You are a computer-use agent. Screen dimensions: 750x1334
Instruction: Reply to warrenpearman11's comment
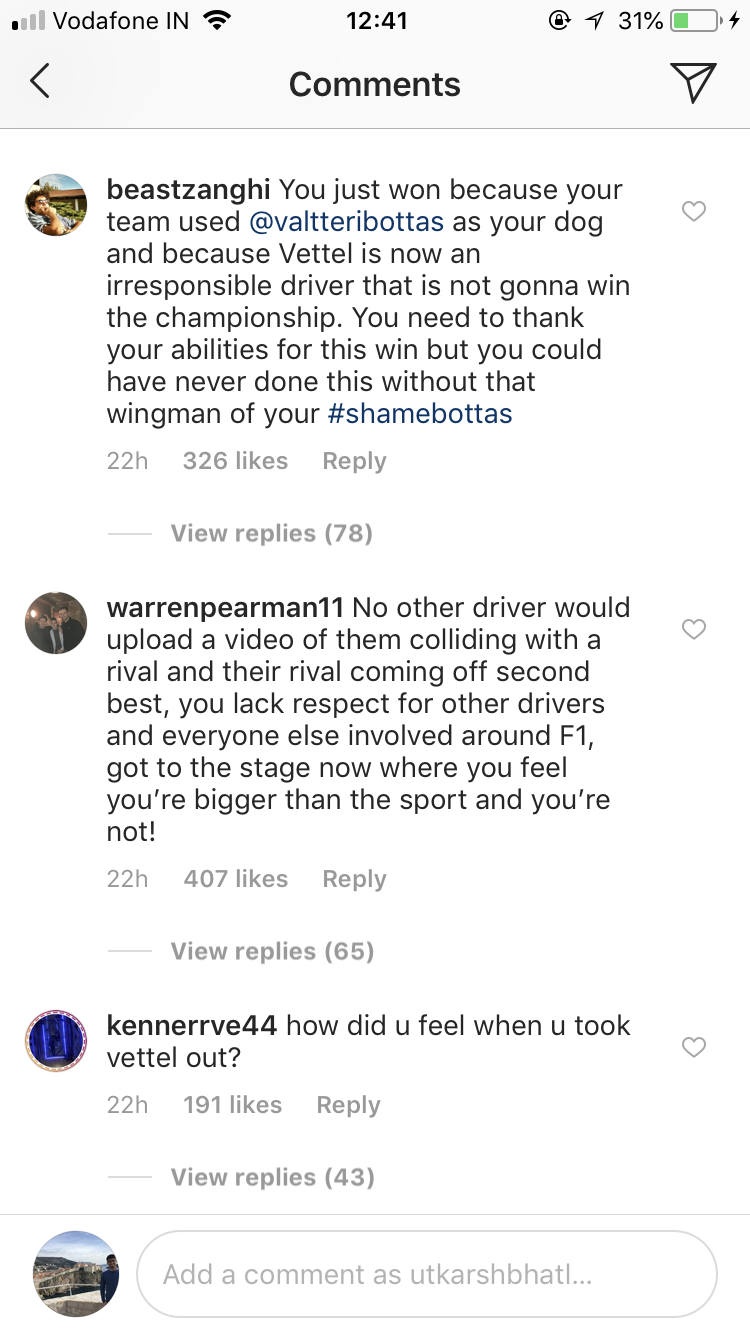click(354, 879)
